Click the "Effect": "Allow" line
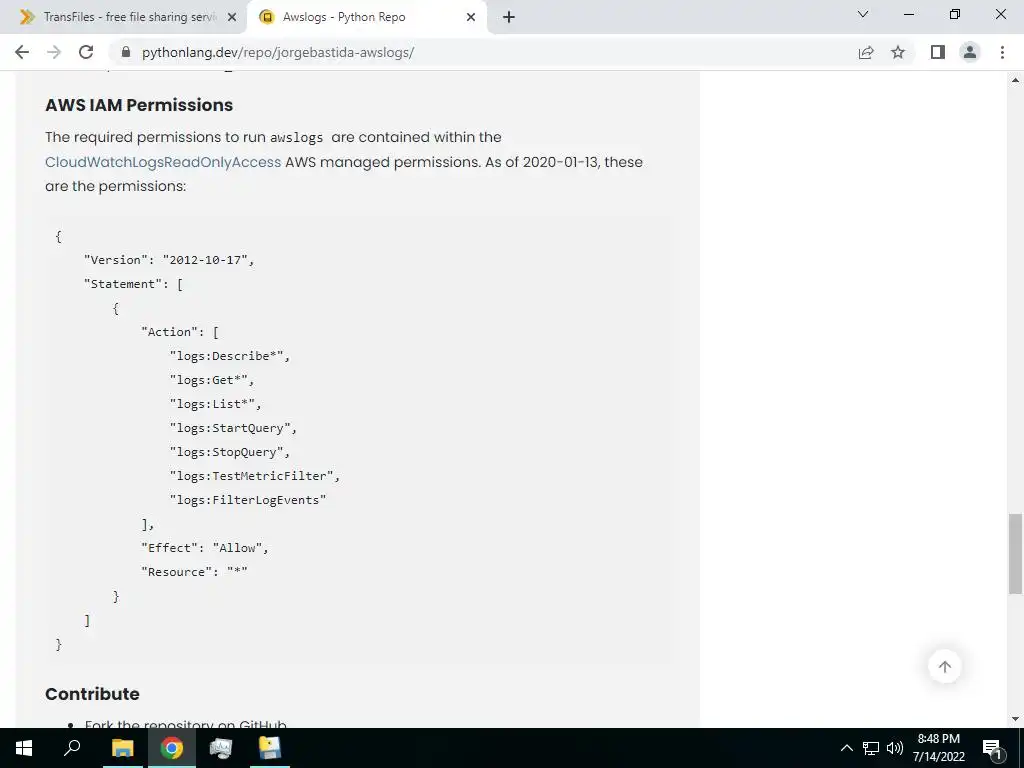 (205, 548)
